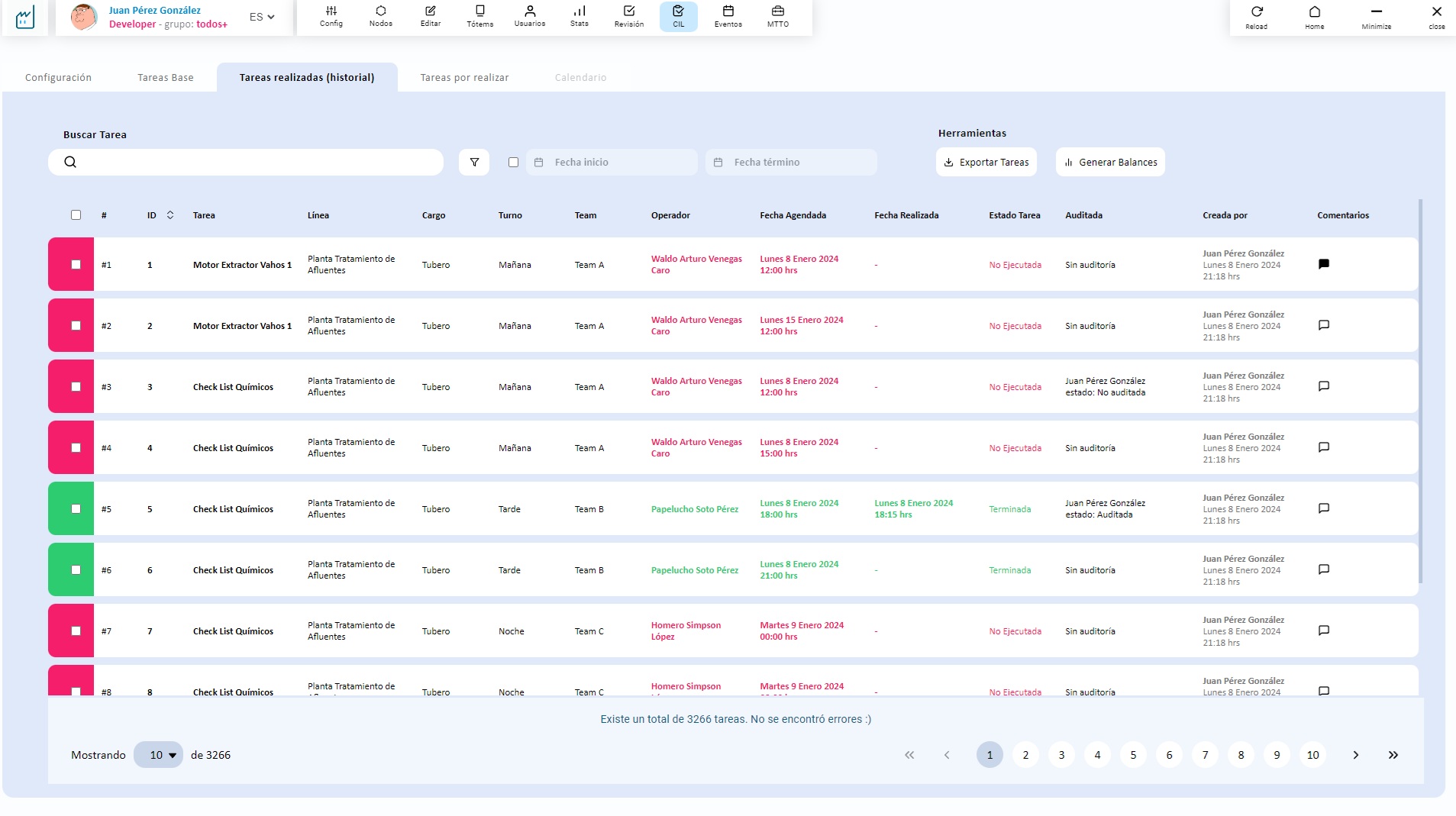Image resolution: width=1456 pixels, height=816 pixels.
Task: Click the pink status block of task #7
Action: click(x=71, y=631)
